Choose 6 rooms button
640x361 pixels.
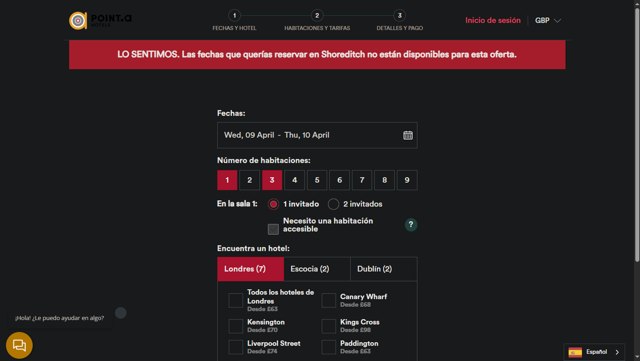point(340,180)
